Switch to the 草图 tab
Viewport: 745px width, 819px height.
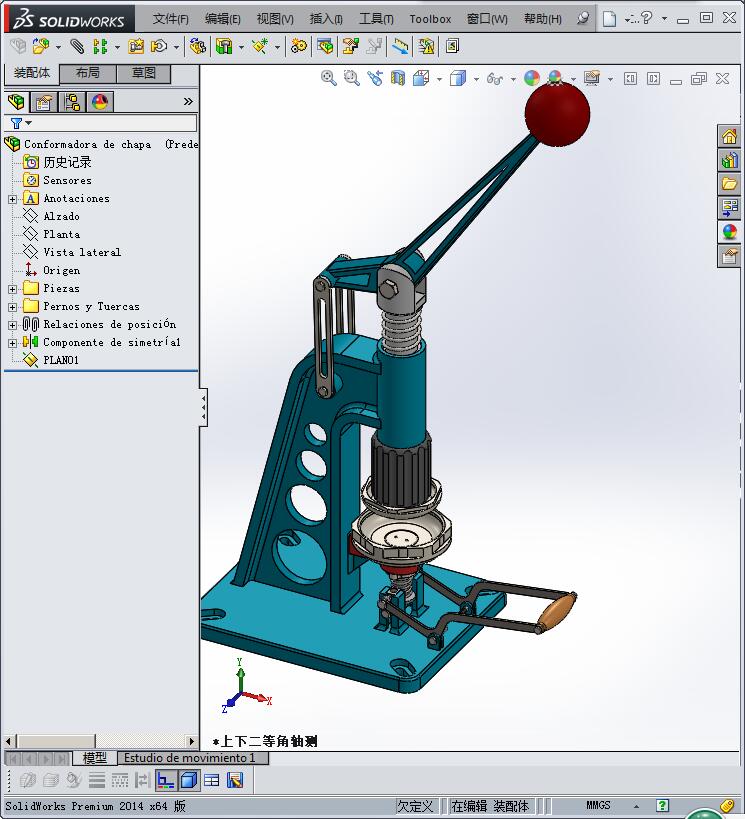click(144, 73)
